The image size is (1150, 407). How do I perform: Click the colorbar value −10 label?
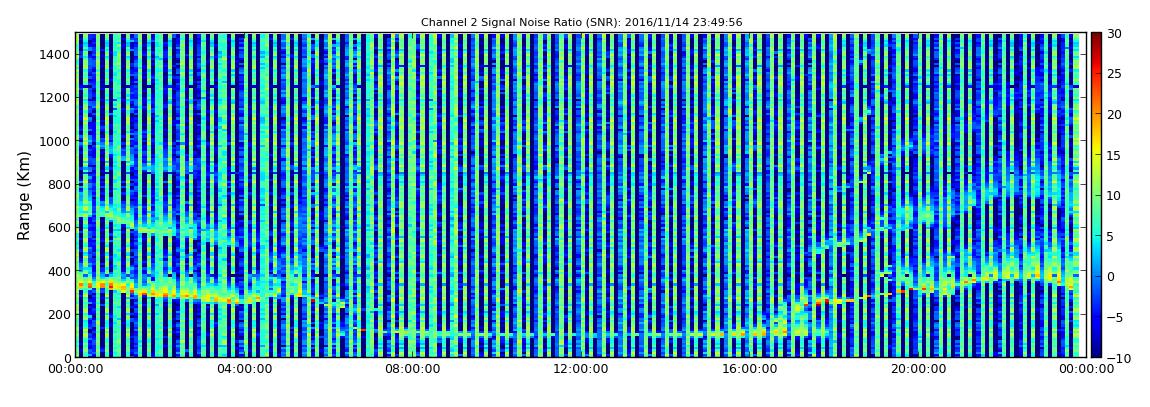pyautogui.click(x=1118, y=358)
